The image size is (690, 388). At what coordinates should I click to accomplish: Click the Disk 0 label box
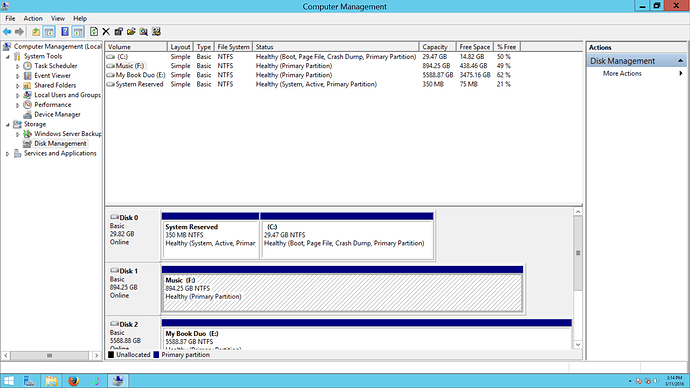click(133, 235)
